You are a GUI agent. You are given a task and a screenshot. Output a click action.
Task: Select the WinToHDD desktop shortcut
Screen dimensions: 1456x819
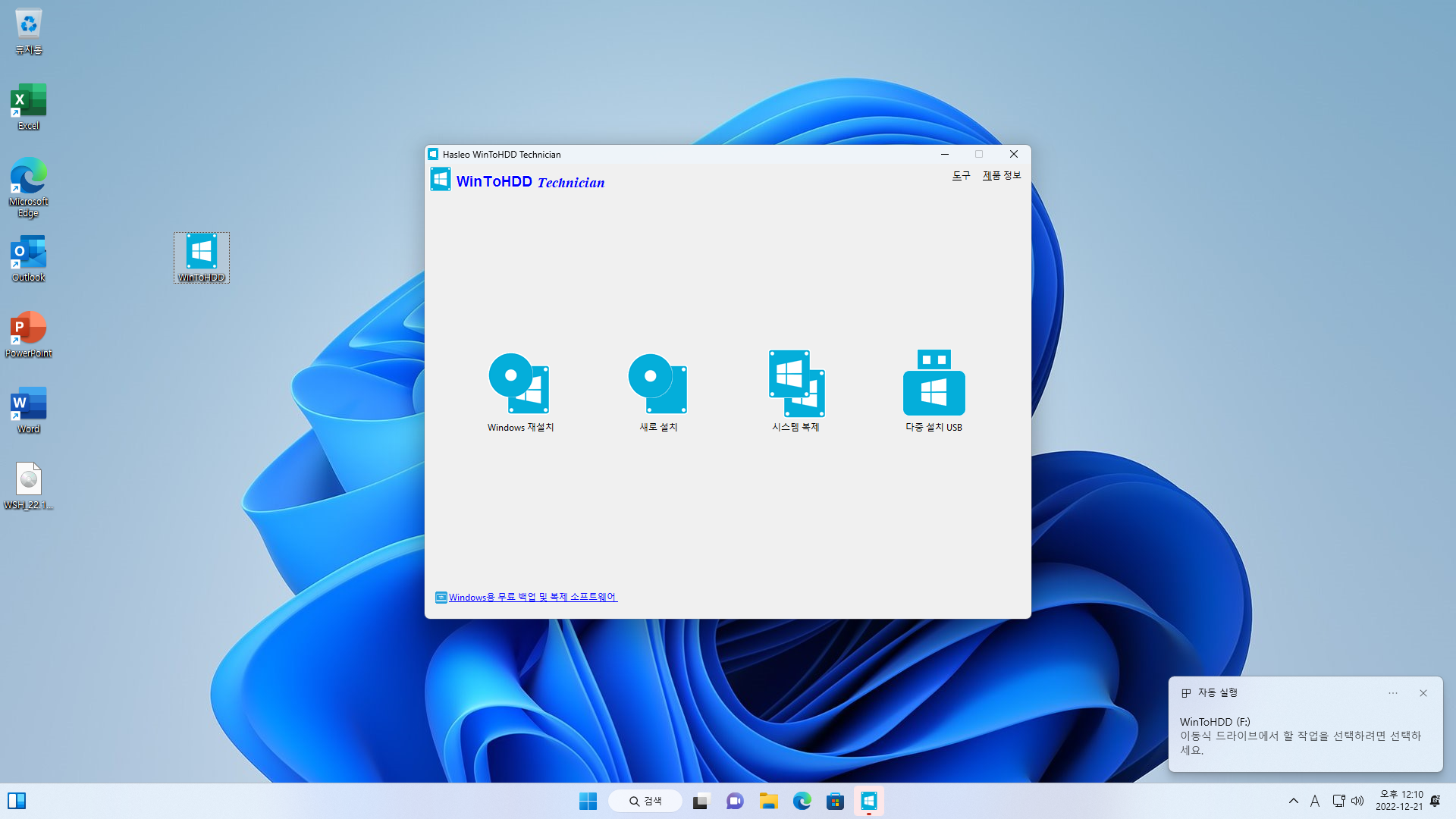coord(202,258)
